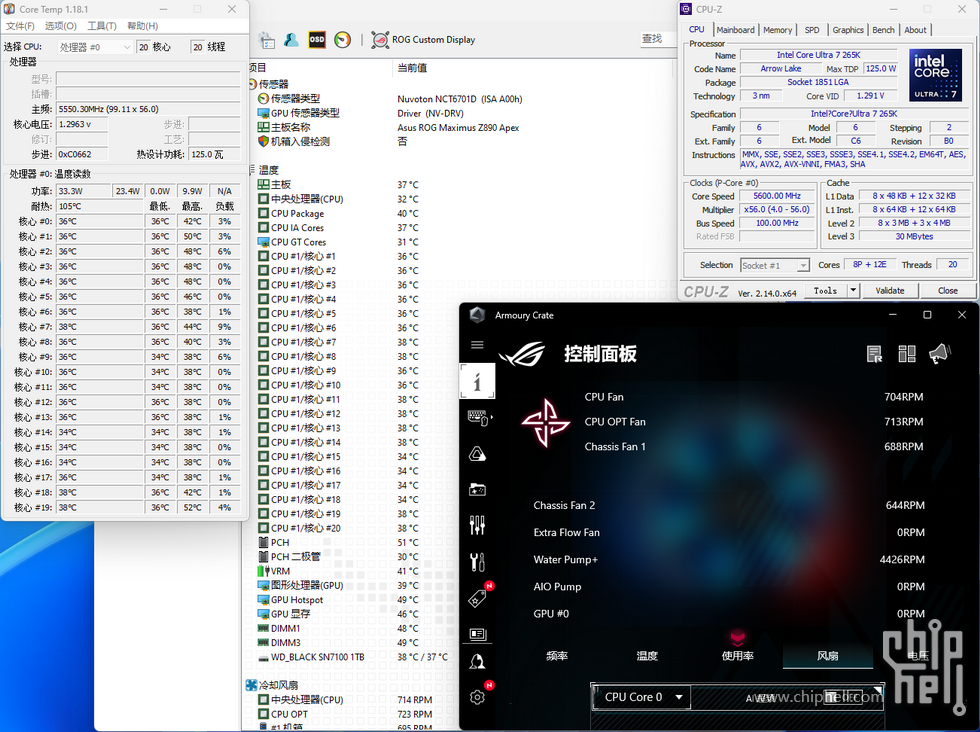Click the gauge sensor toolbar icon

[x=342, y=39]
